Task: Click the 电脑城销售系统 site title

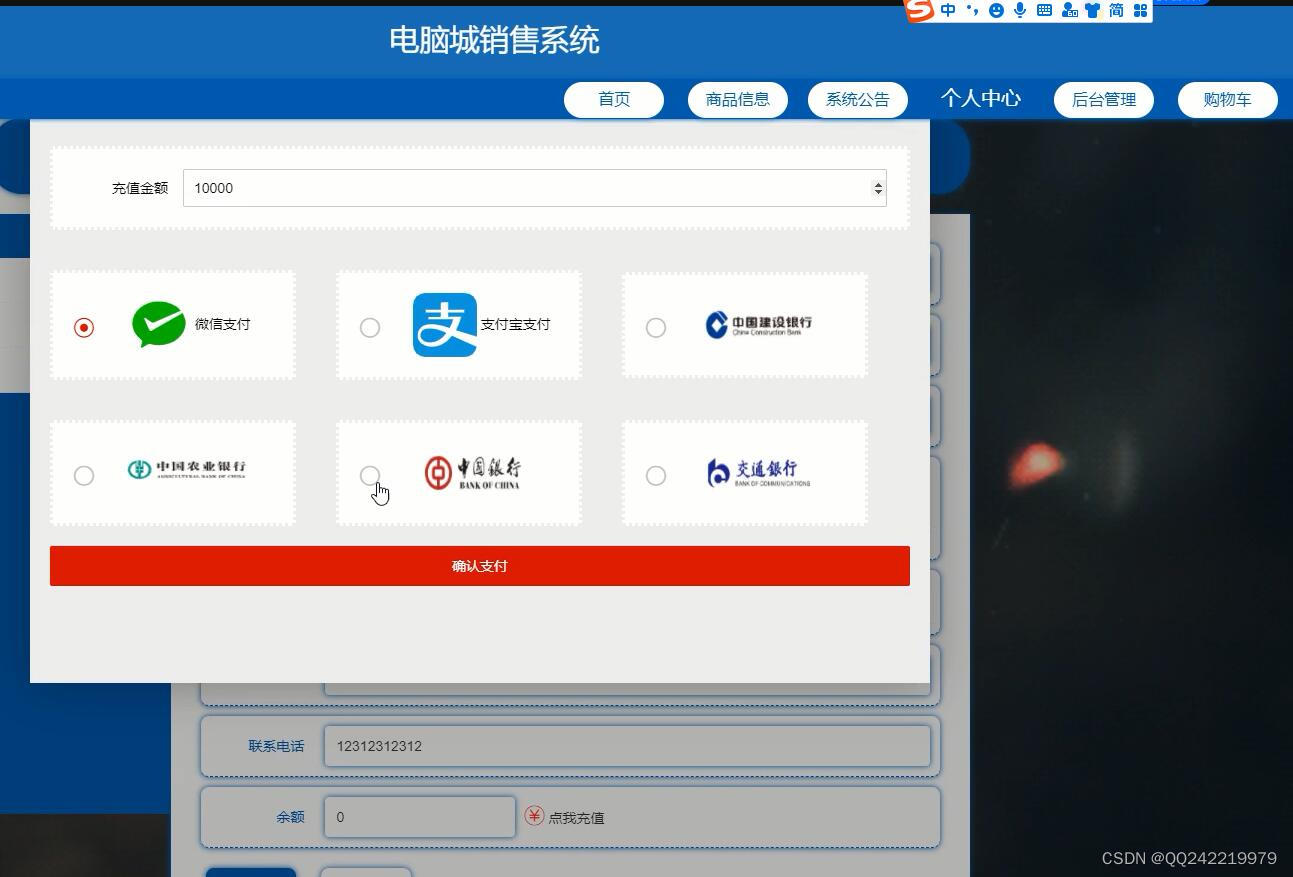Action: point(494,40)
